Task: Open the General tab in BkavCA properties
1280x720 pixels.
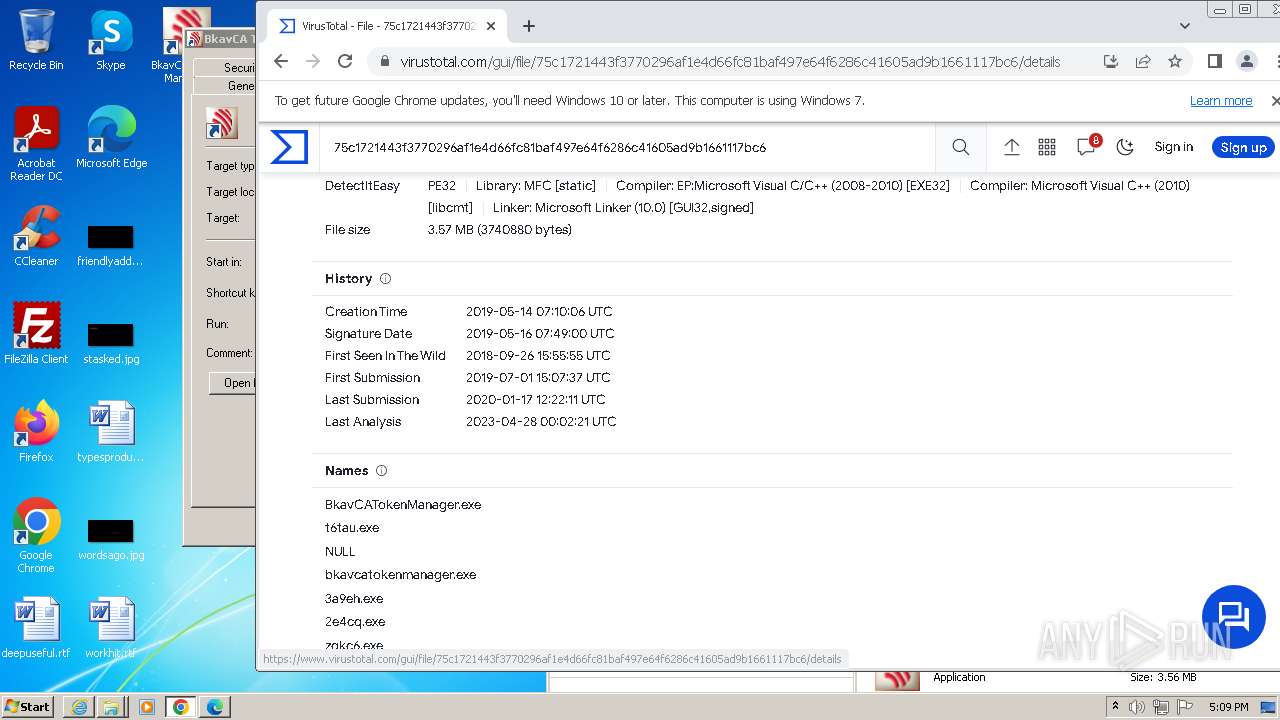Action: (225, 85)
